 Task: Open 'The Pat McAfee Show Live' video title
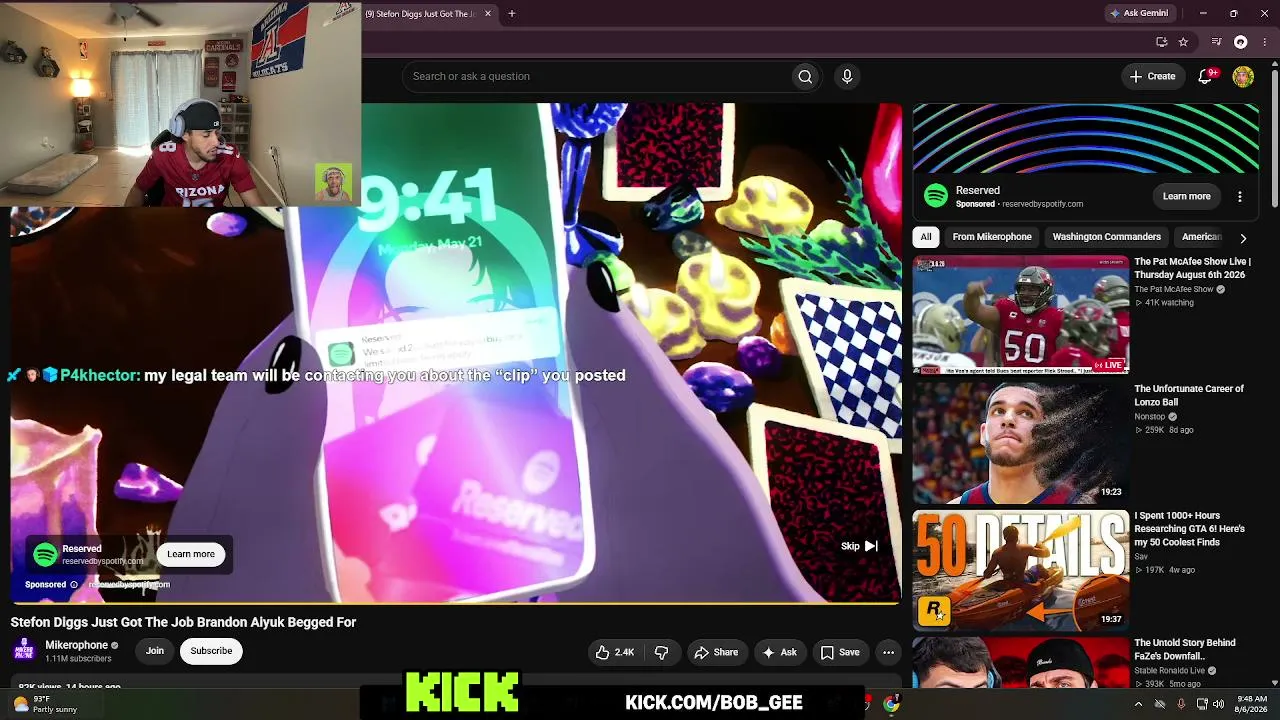[1192, 268]
